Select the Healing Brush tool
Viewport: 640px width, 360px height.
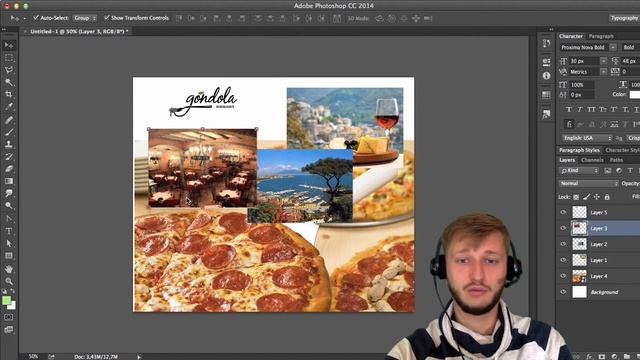(x=9, y=120)
